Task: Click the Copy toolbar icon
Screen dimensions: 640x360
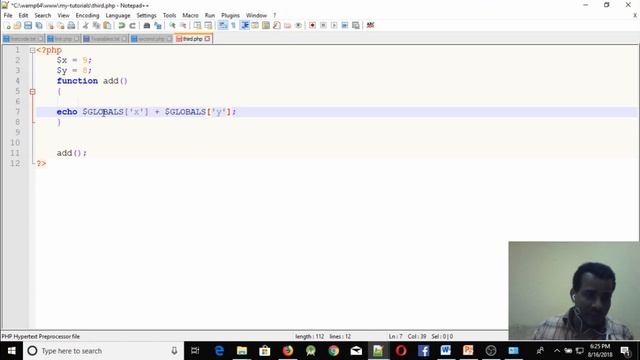Action: [x=96, y=26]
